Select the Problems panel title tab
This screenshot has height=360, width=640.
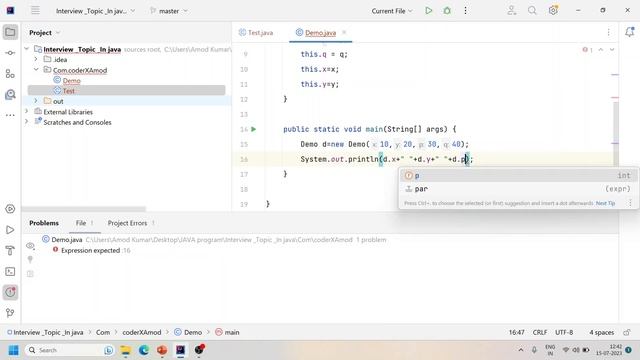tap(44, 223)
